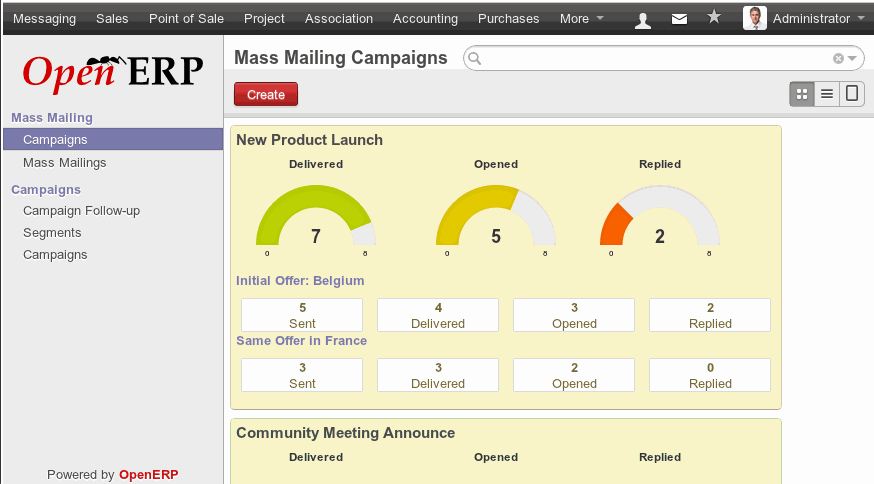This screenshot has width=874, height=484.
Task: Open the Community Meeting Announce campaign
Action: [x=346, y=433]
